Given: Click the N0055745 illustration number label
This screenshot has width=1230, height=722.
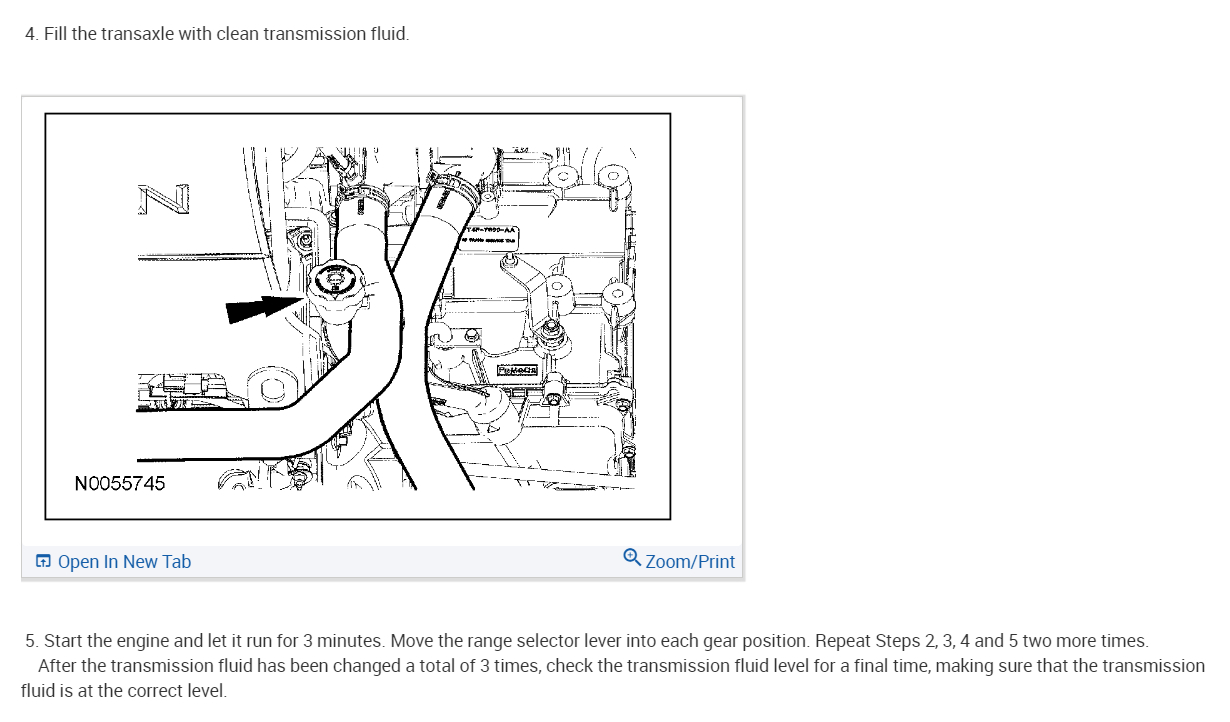Looking at the screenshot, I should [120, 483].
